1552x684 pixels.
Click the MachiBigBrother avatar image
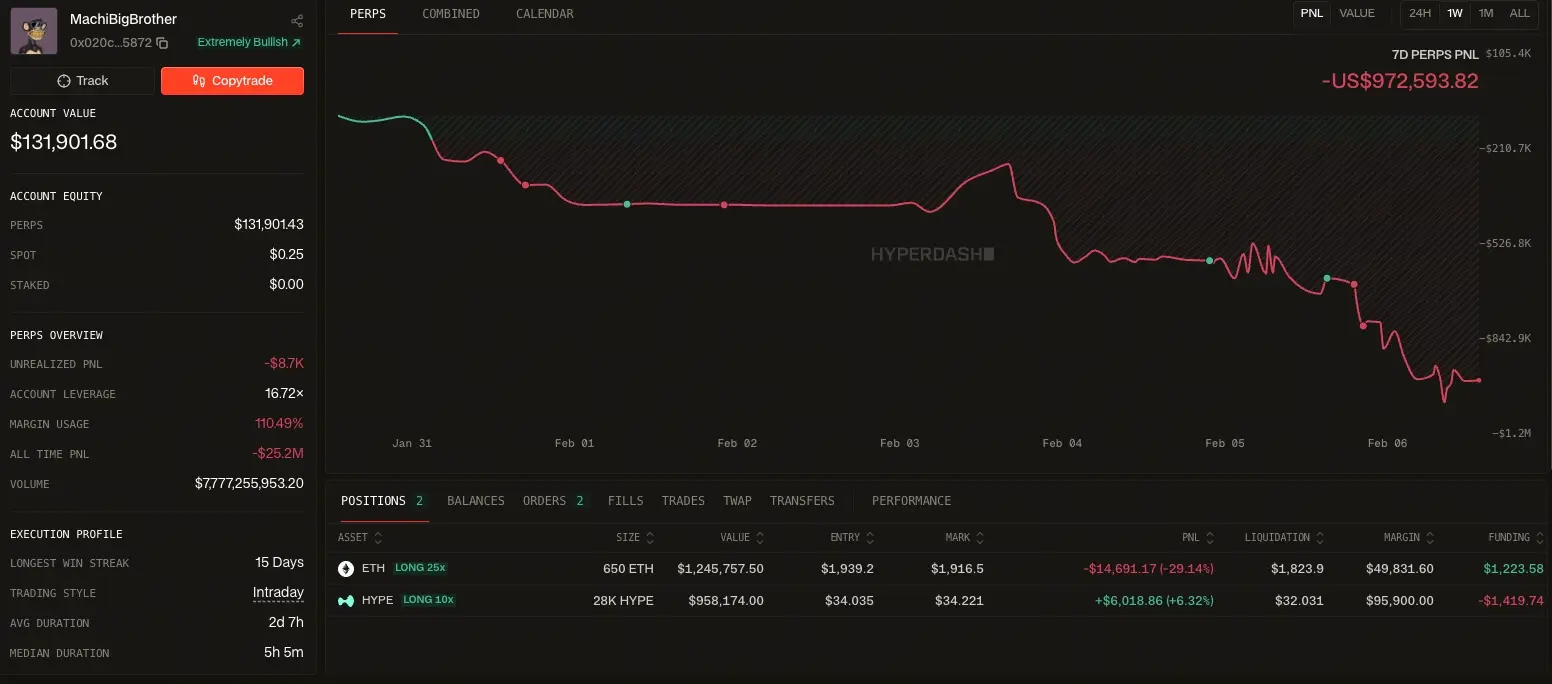pos(34,31)
